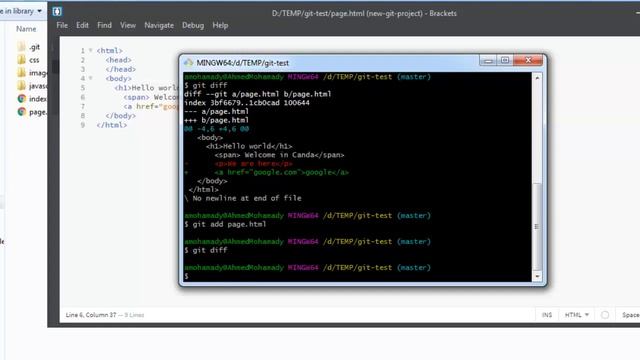Viewport: 640px width, 360px height.
Task: Click the 'index 3bf6679..1cb0cad 100644' line
Action: 247,102
